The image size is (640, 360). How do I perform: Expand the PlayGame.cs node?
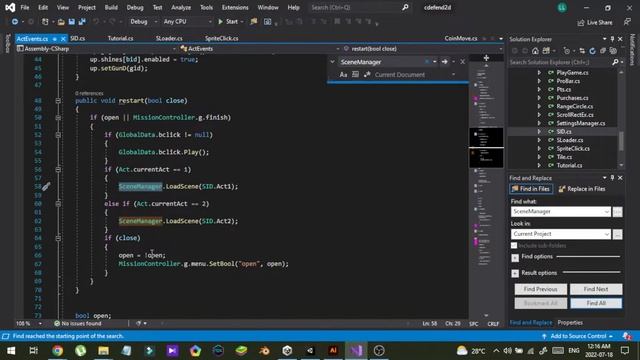[x=539, y=73]
